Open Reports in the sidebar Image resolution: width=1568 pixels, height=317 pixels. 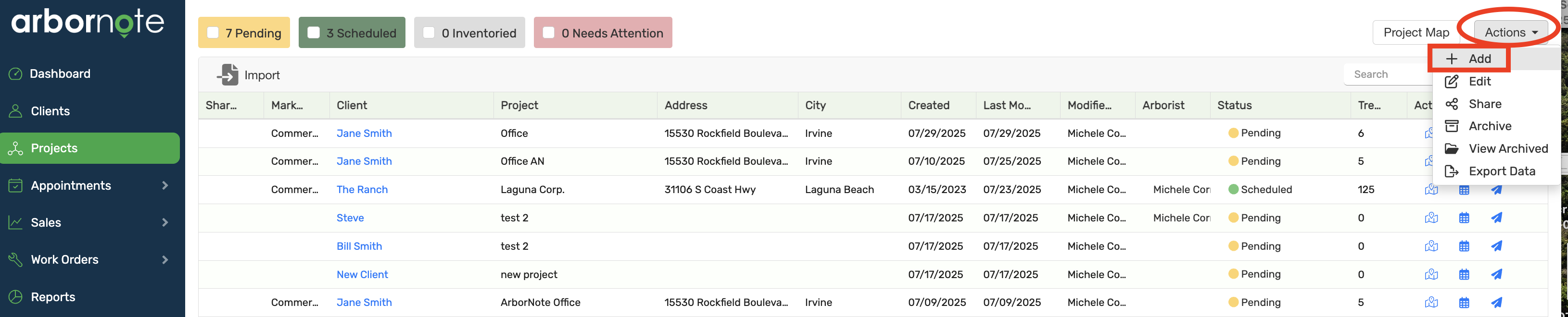pos(53,297)
